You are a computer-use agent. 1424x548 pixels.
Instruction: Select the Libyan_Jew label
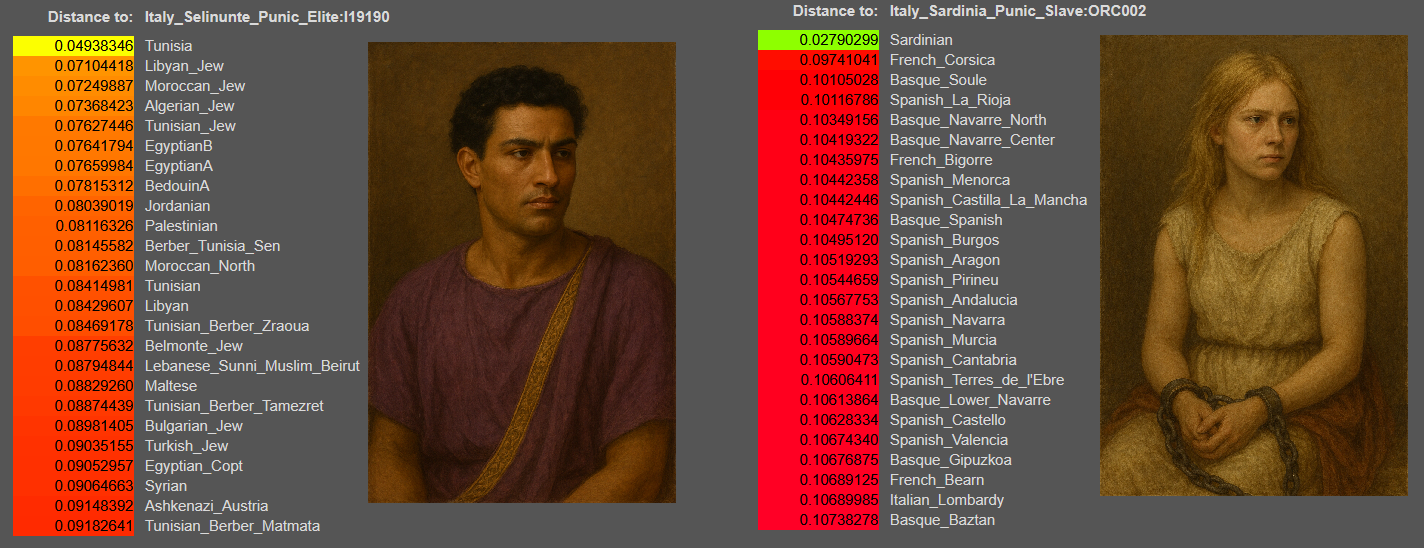pos(184,66)
